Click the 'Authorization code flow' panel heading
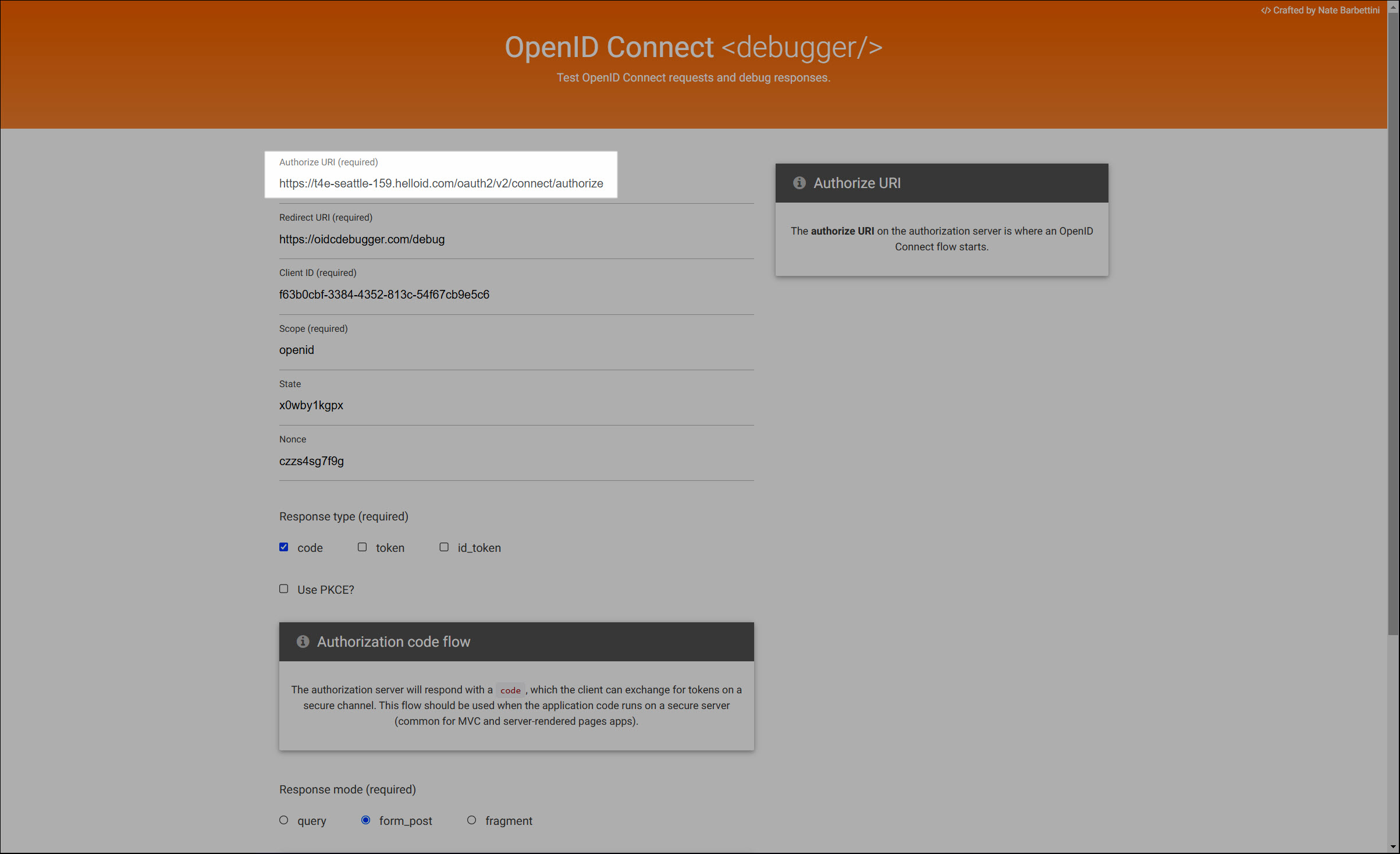This screenshot has height=854, width=1400. click(393, 642)
